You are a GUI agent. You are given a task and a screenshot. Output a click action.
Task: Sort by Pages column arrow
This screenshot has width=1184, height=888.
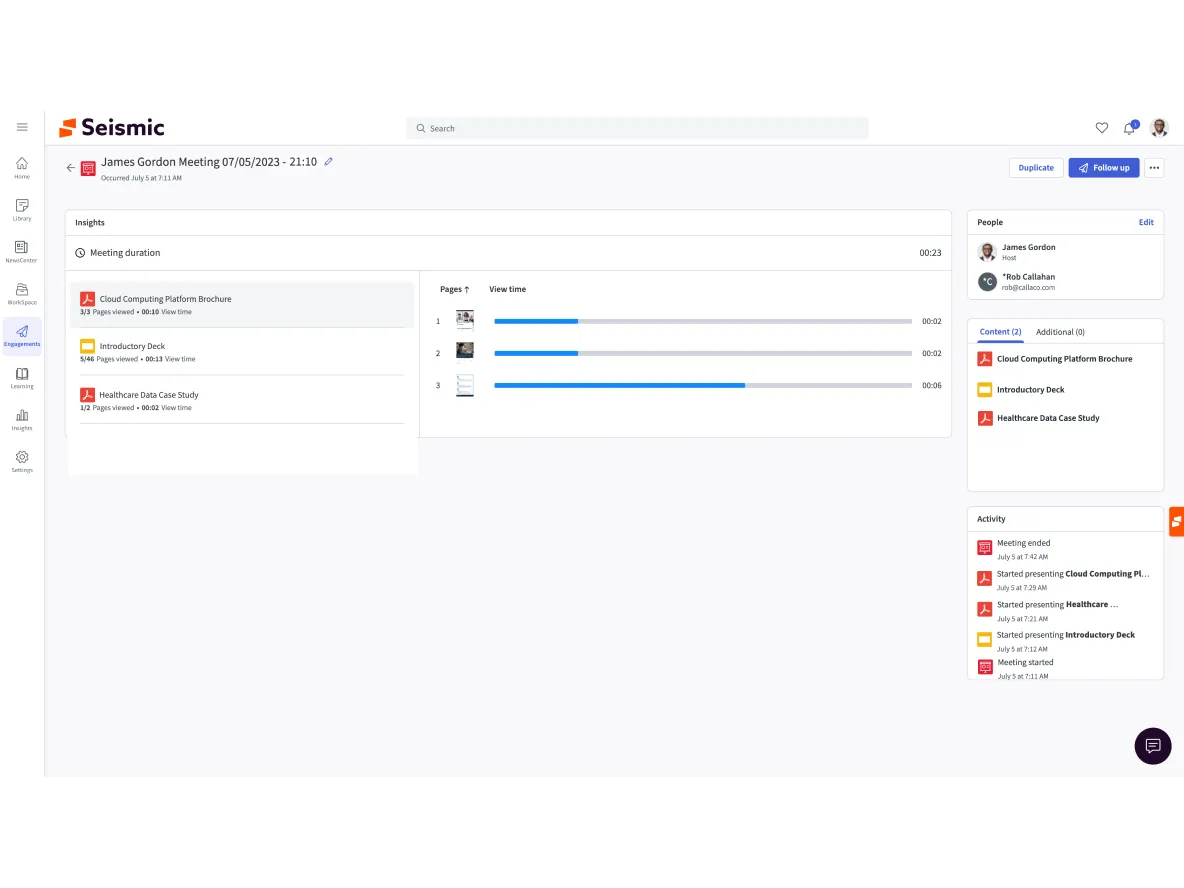coord(467,289)
